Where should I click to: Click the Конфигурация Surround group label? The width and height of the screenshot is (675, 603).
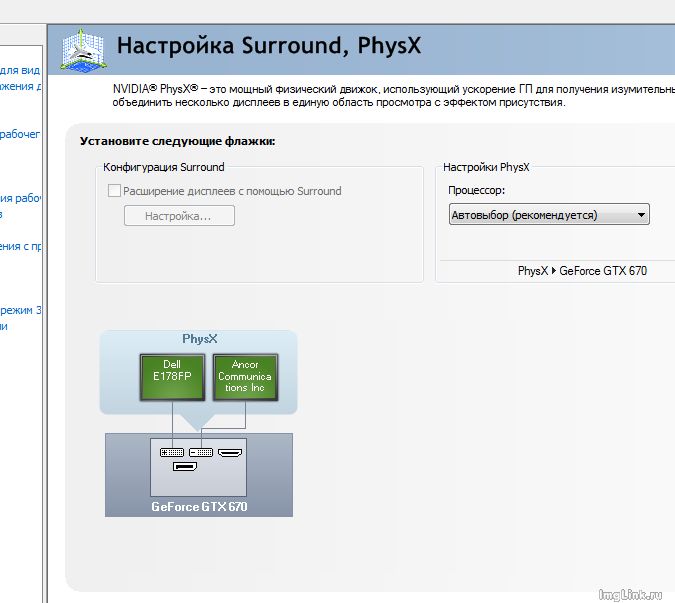coord(164,167)
